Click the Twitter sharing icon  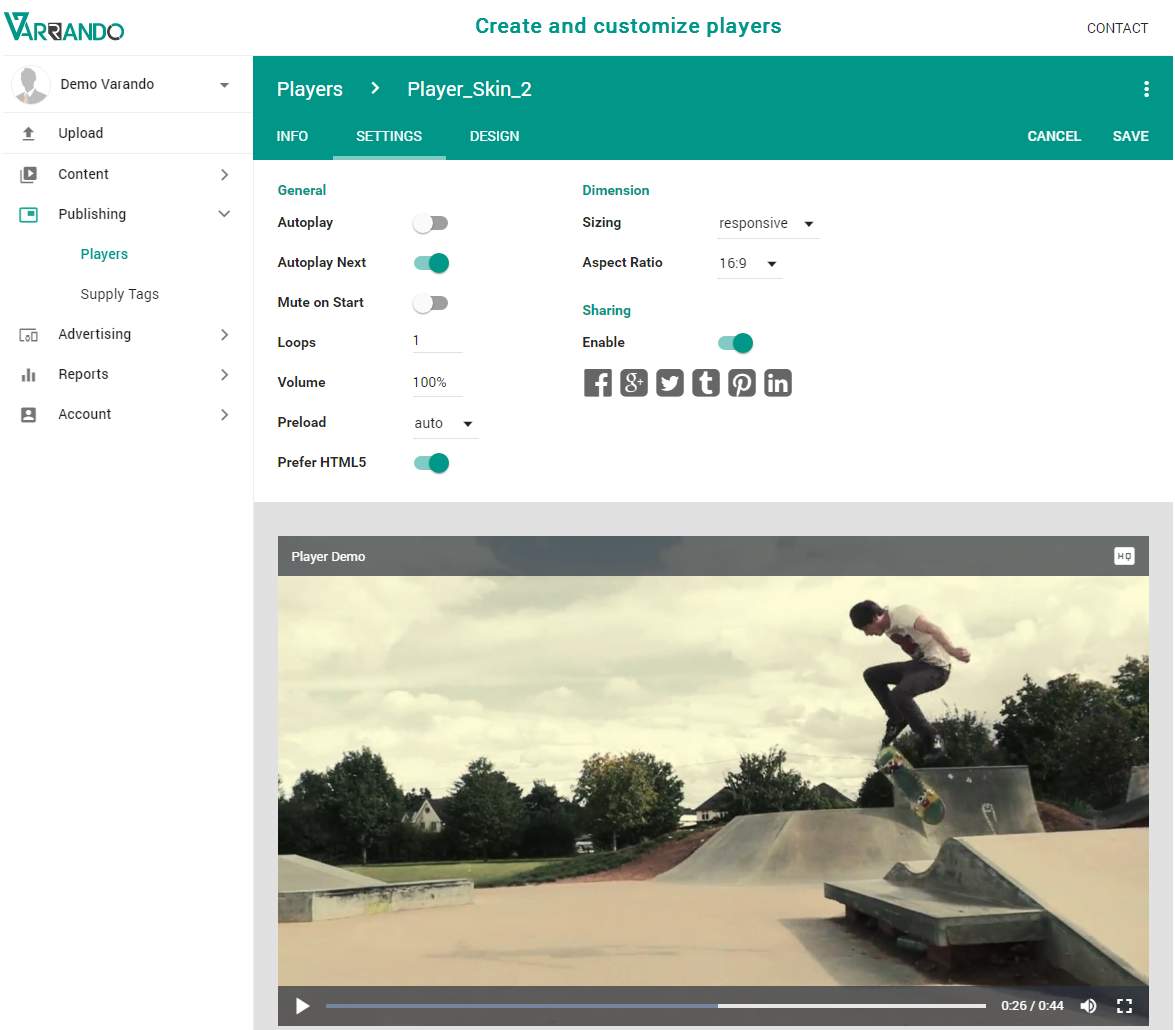click(x=669, y=382)
